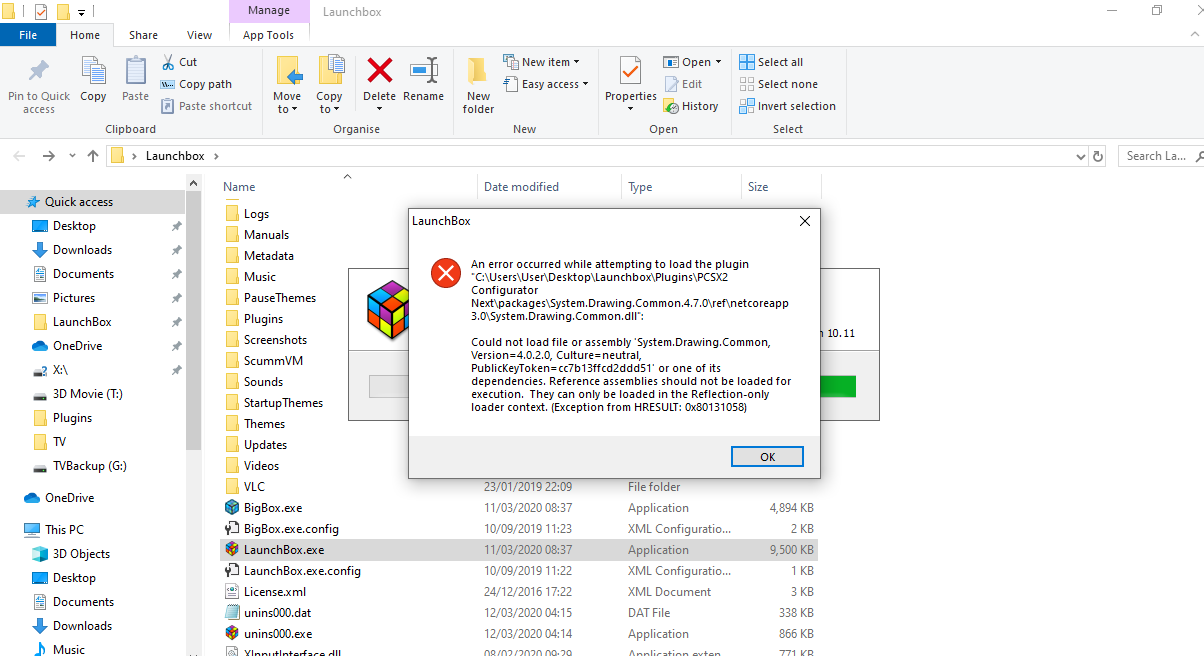This screenshot has width=1204, height=656.
Task: Go forward with the Forward arrow
Action: tap(48, 156)
